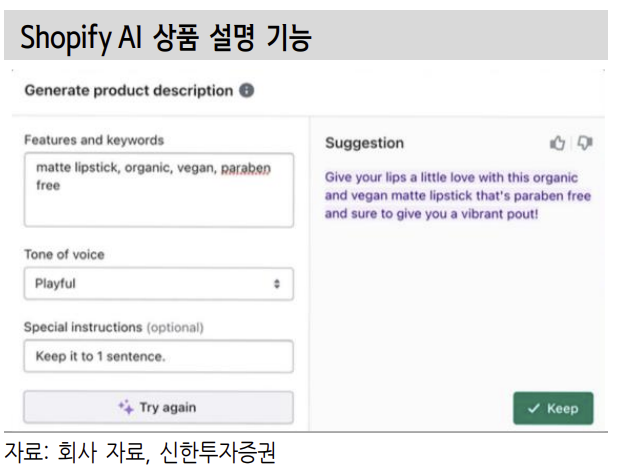Open the Tone of voice dropdown
This screenshot has height=476, width=625.
tap(159, 284)
